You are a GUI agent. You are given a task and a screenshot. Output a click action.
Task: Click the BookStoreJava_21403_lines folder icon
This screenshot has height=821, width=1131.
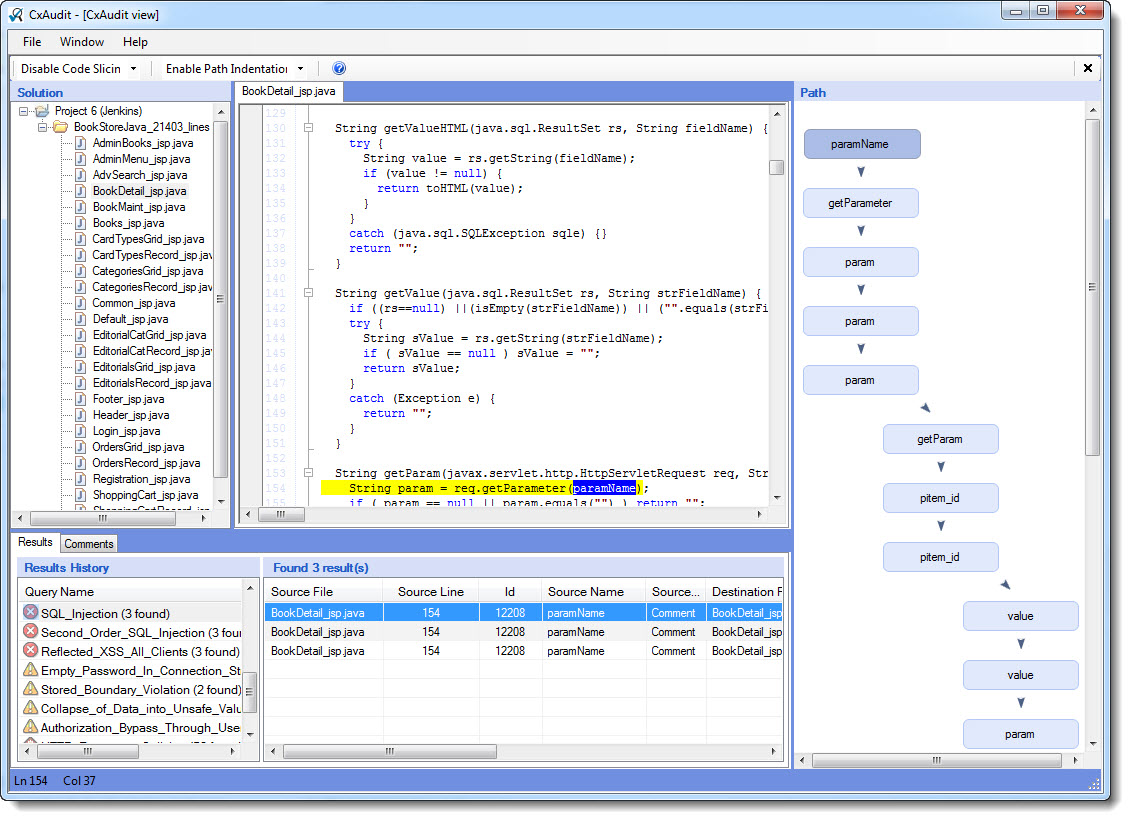tap(61, 127)
